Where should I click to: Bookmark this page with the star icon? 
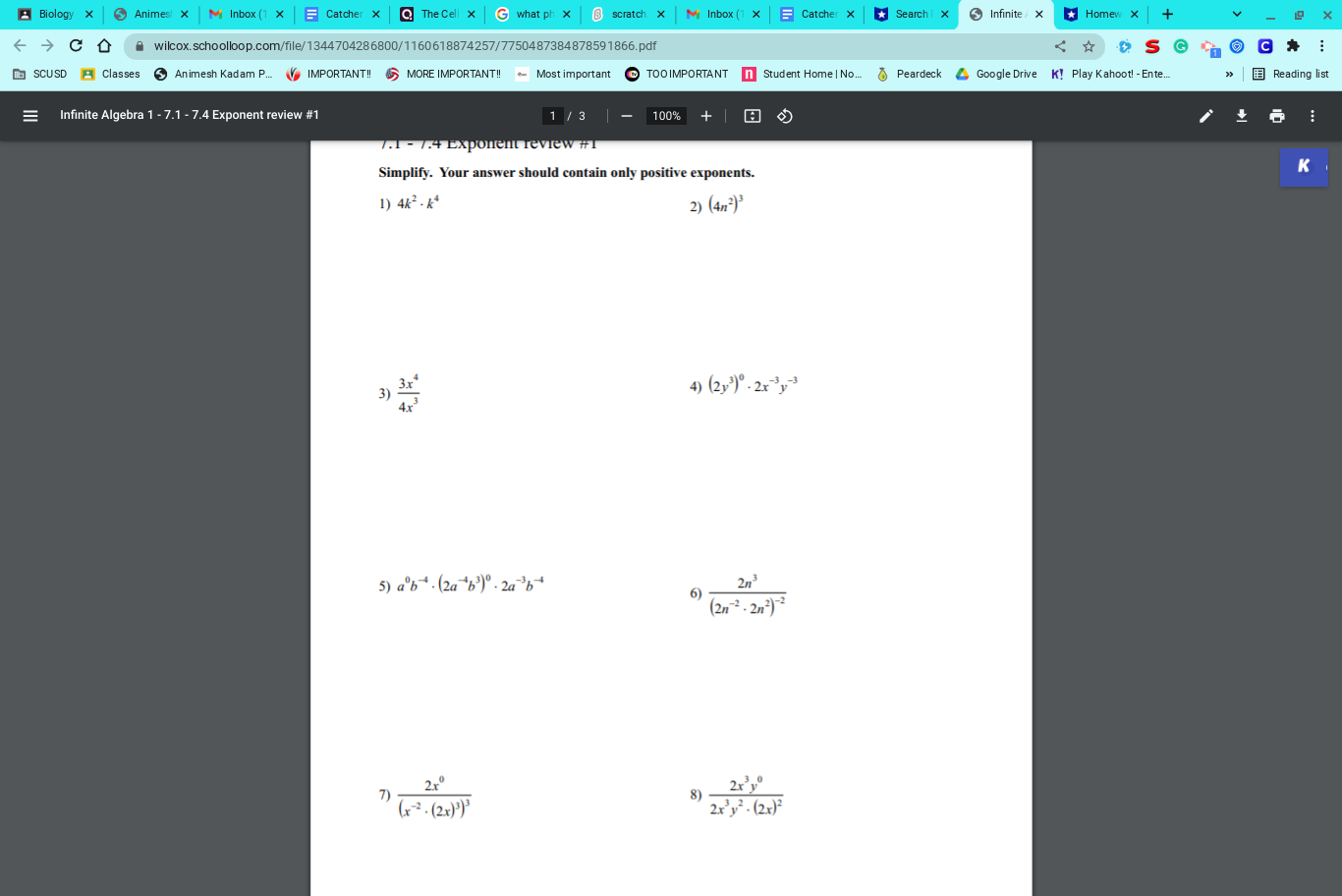point(1087,45)
